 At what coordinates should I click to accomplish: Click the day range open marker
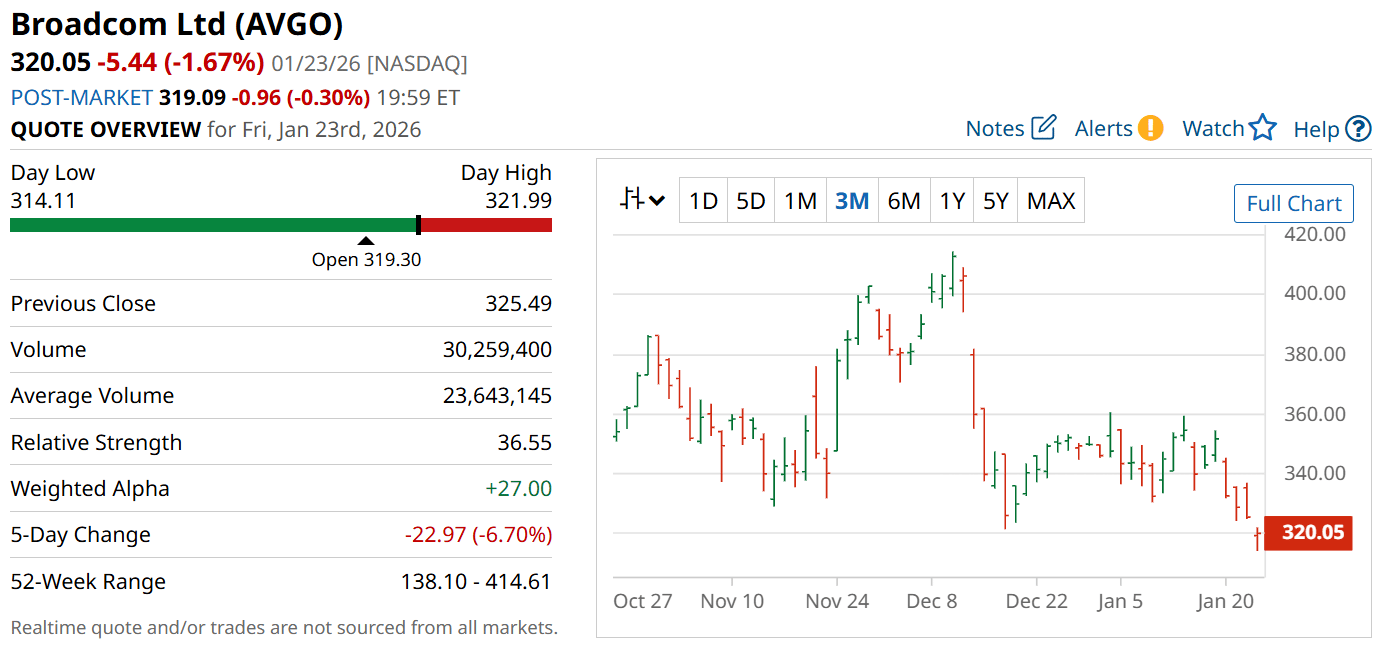[x=366, y=240]
